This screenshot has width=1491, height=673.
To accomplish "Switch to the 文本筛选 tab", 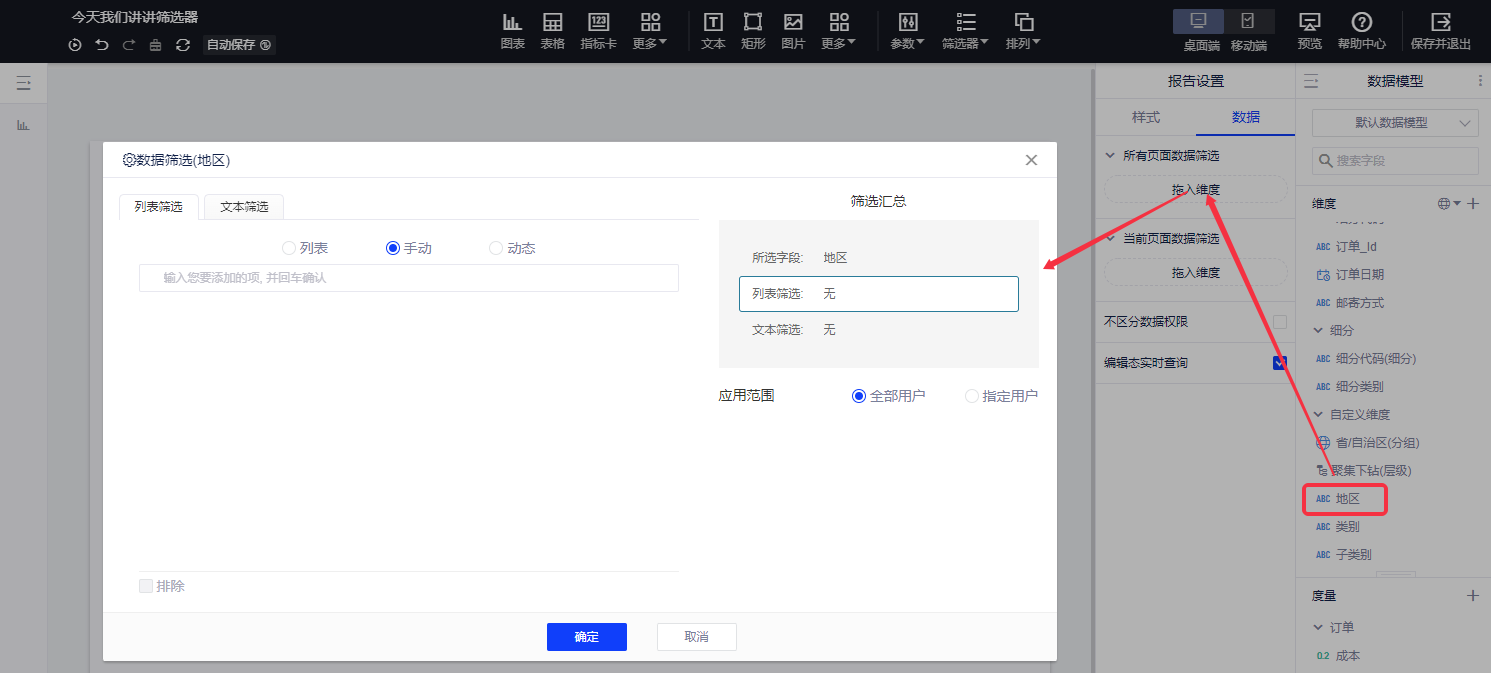I will click(244, 207).
